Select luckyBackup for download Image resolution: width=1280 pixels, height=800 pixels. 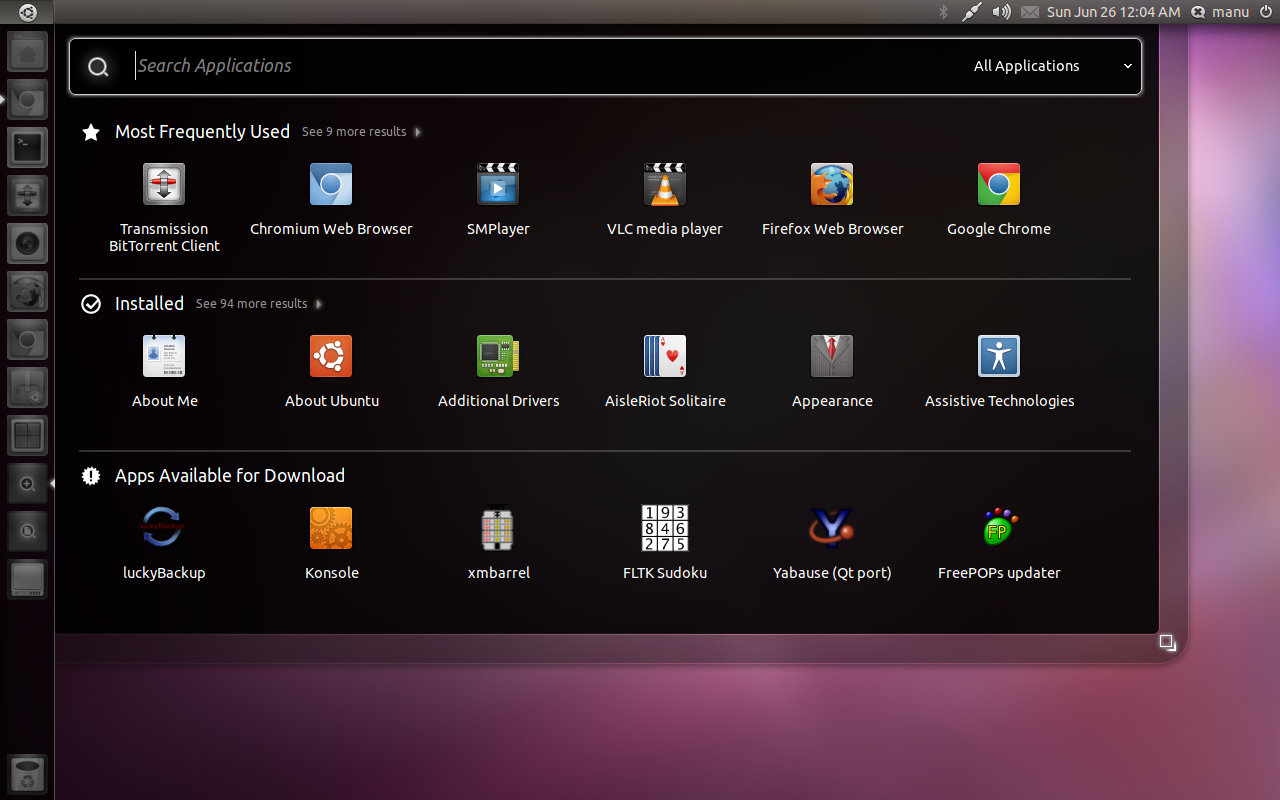[164, 544]
